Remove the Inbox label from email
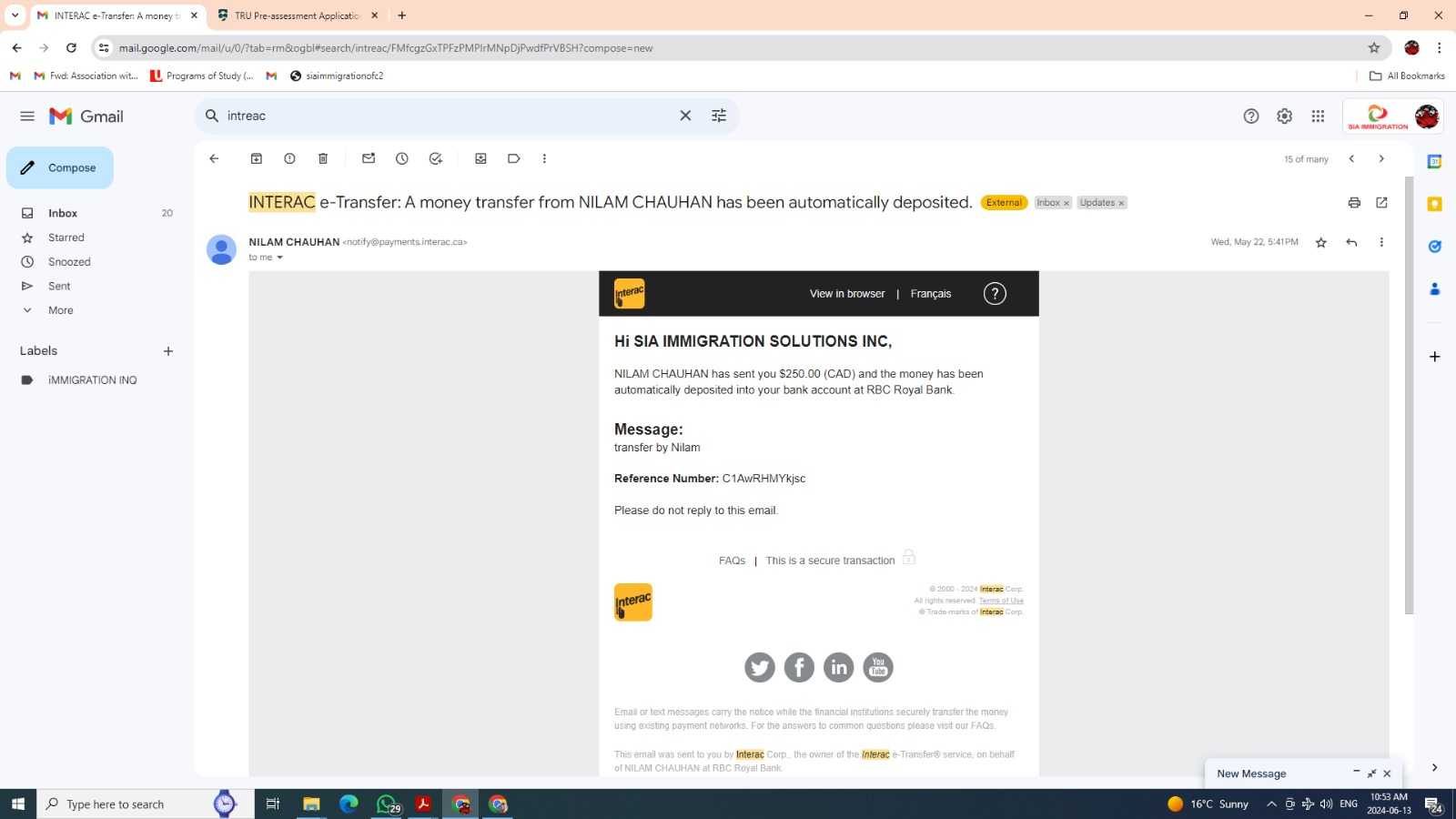The image size is (1456, 819). 1067,203
